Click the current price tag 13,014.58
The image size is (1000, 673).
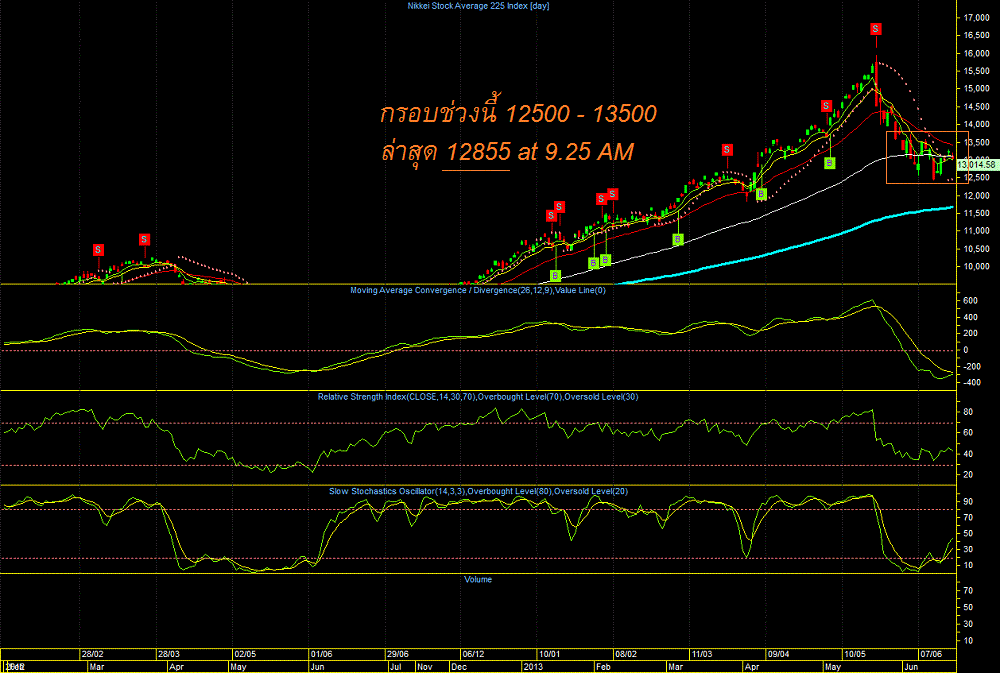click(x=976, y=165)
